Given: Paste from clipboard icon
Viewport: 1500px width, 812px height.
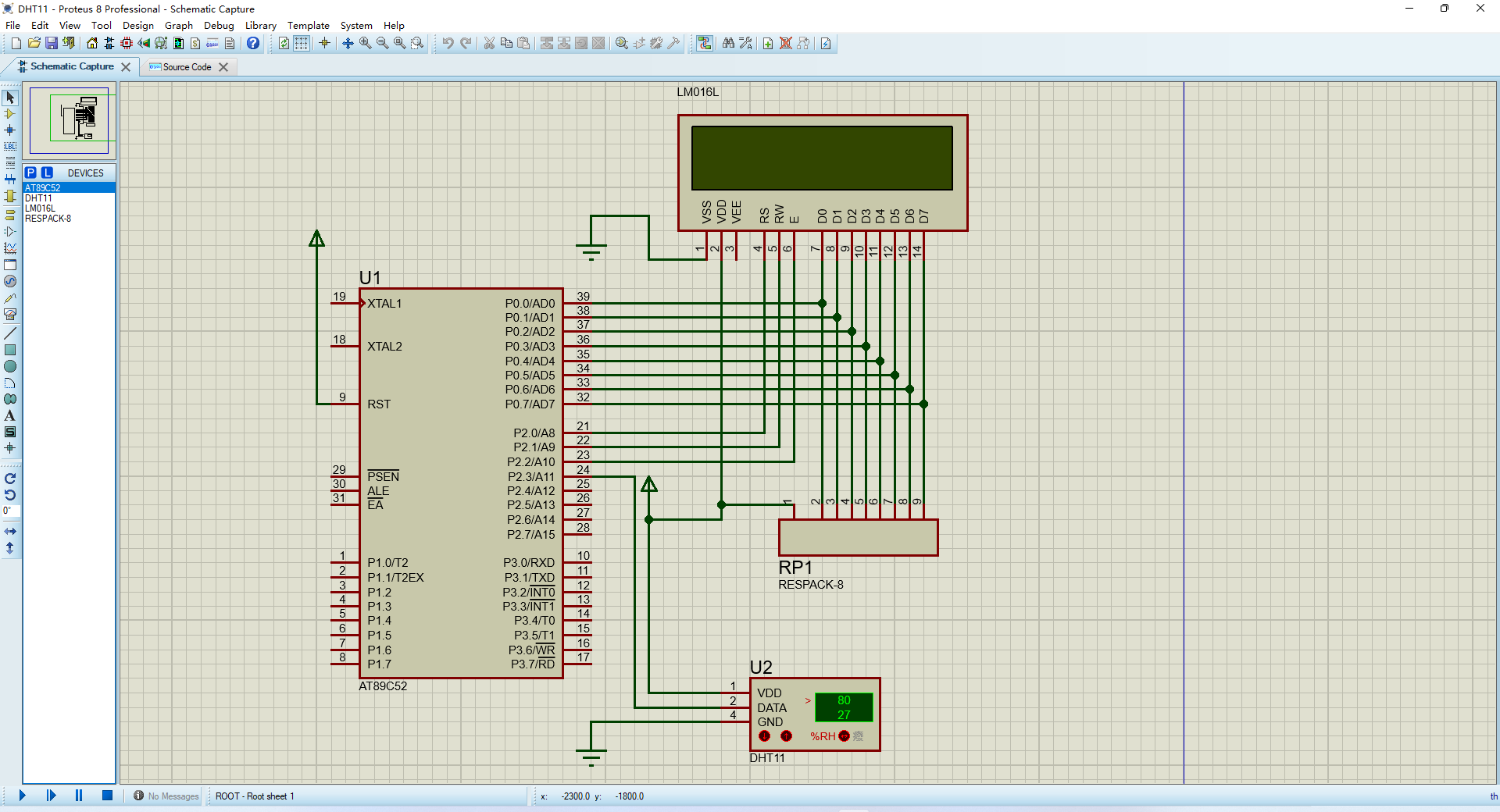Looking at the screenshot, I should [x=523, y=43].
